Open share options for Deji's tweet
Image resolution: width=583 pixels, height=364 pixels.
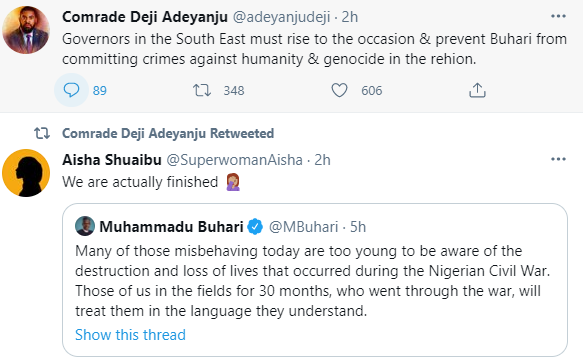pyautogui.click(x=477, y=90)
